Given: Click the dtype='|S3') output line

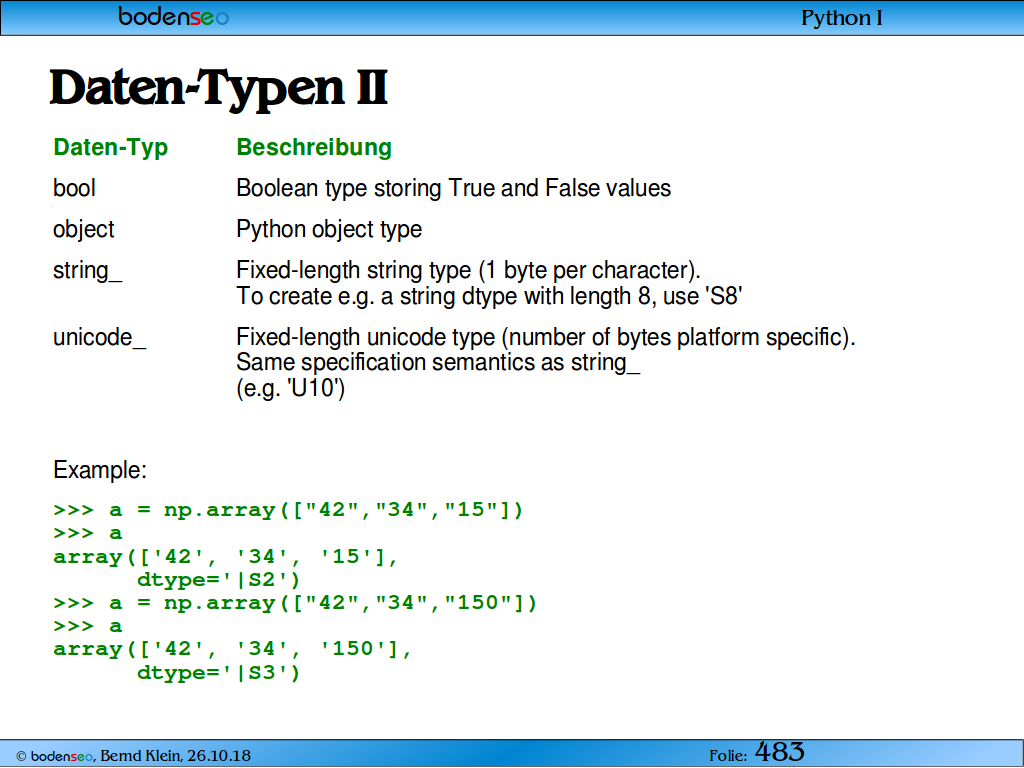Looking at the screenshot, I should coord(218,672).
